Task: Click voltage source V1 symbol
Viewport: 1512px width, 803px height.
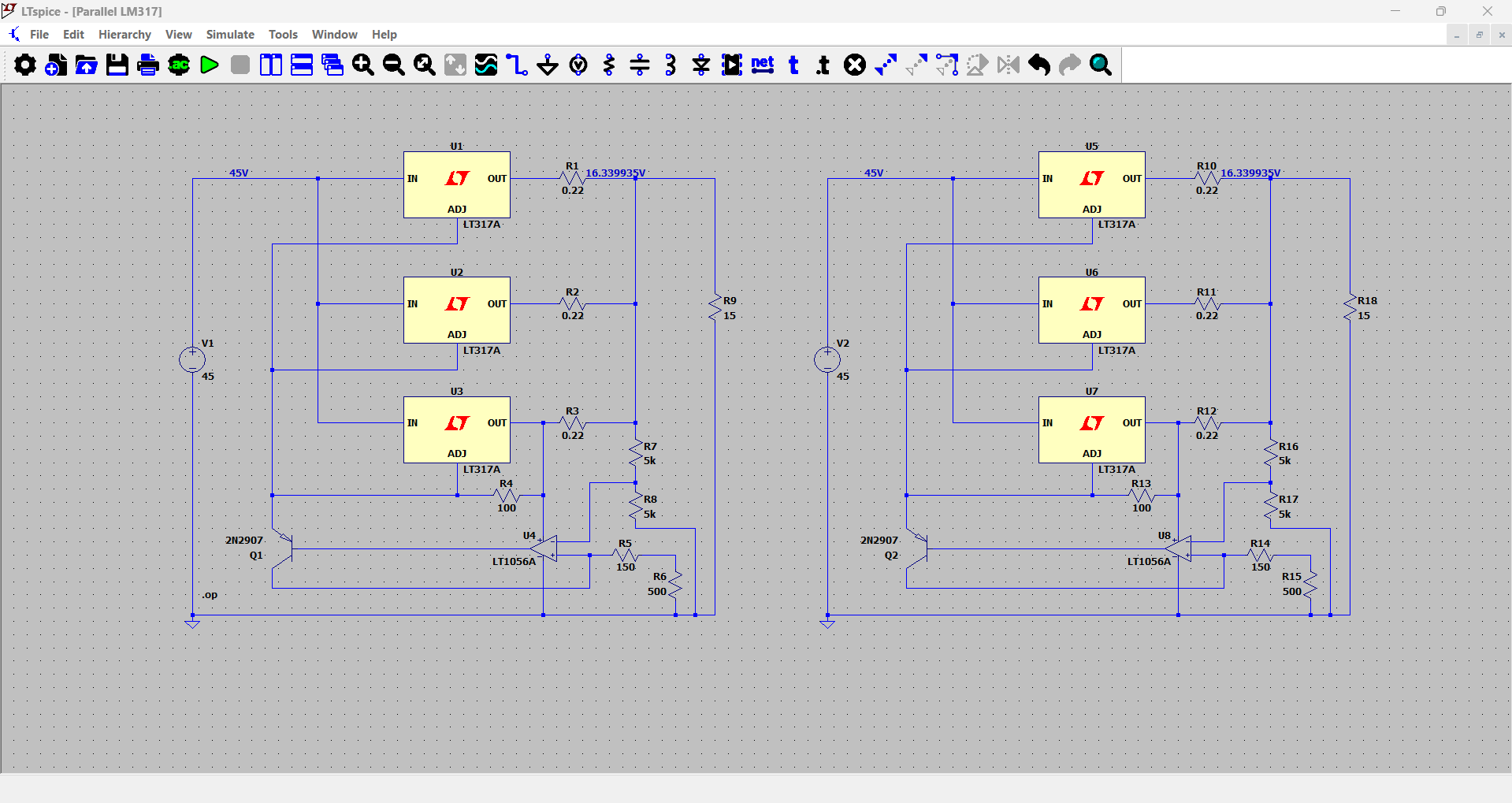Action: [192, 360]
